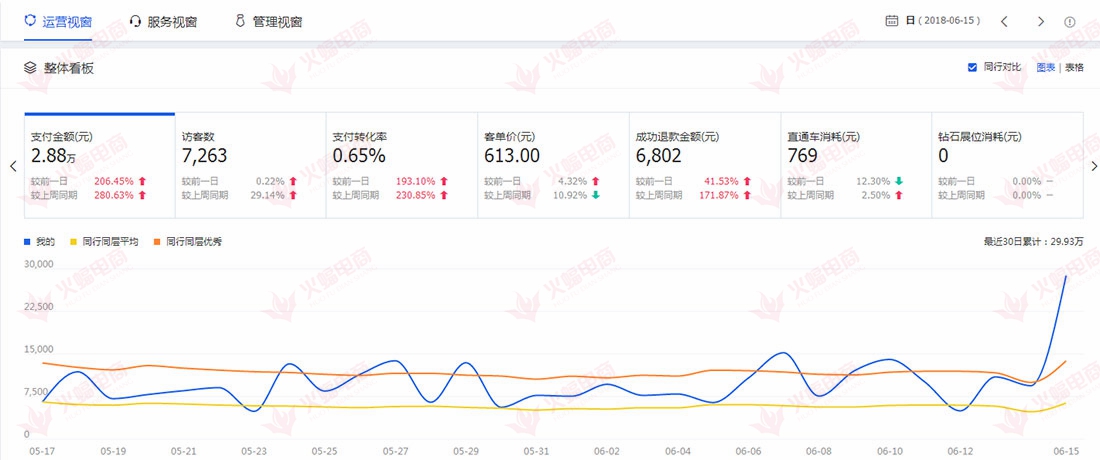Click the medal icon for 管理视窗

click(240, 21)
